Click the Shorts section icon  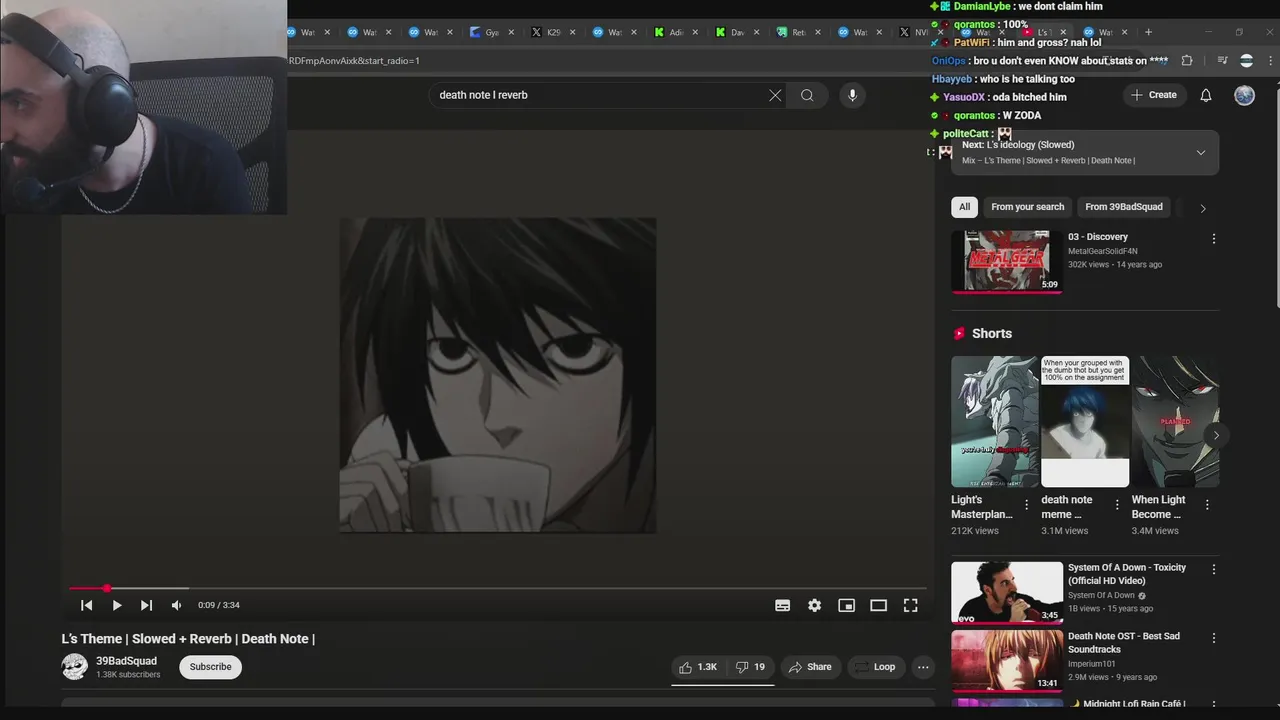point(959,333)
